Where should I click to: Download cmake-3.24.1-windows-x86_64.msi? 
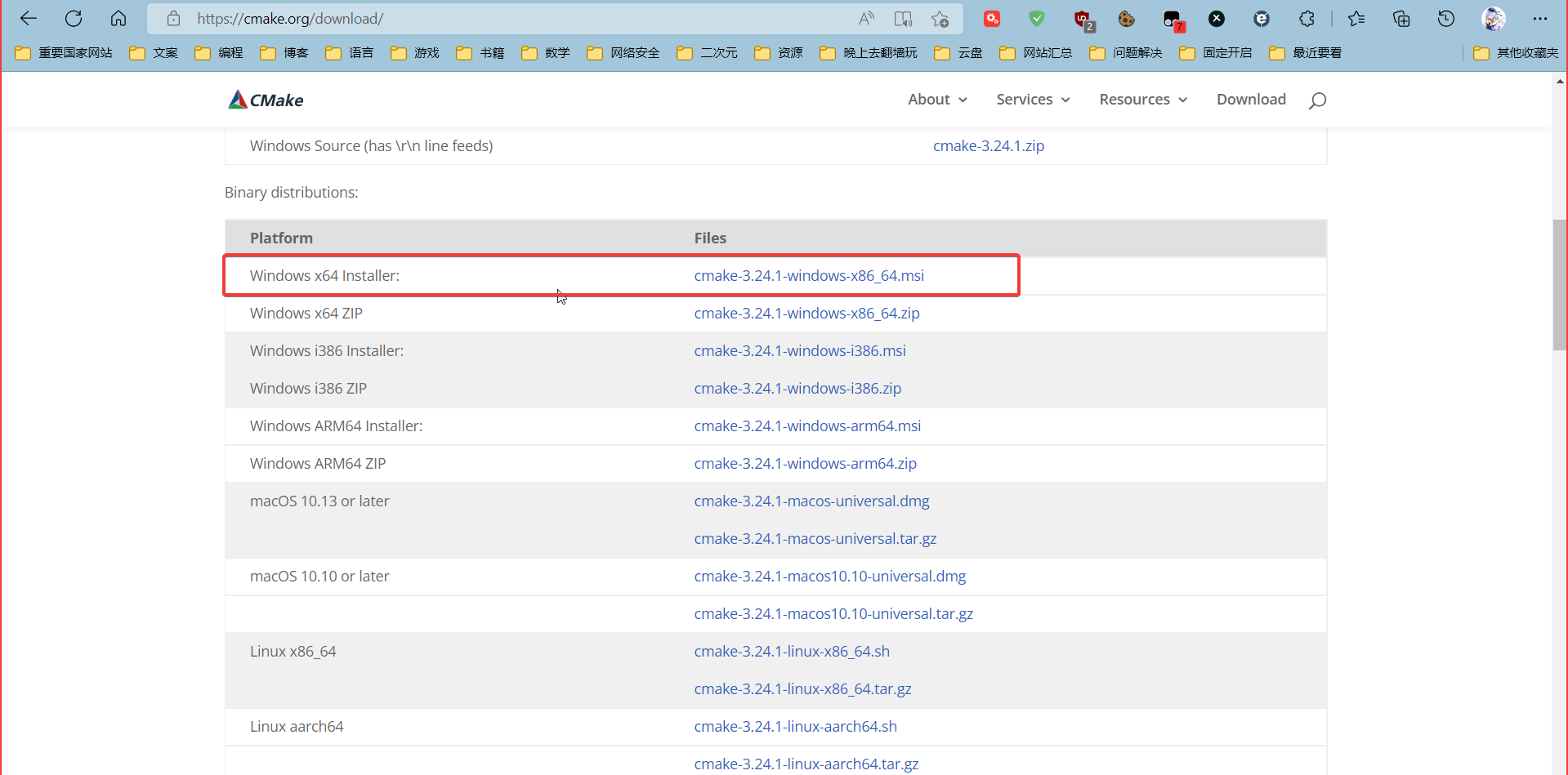pos(809,276)
